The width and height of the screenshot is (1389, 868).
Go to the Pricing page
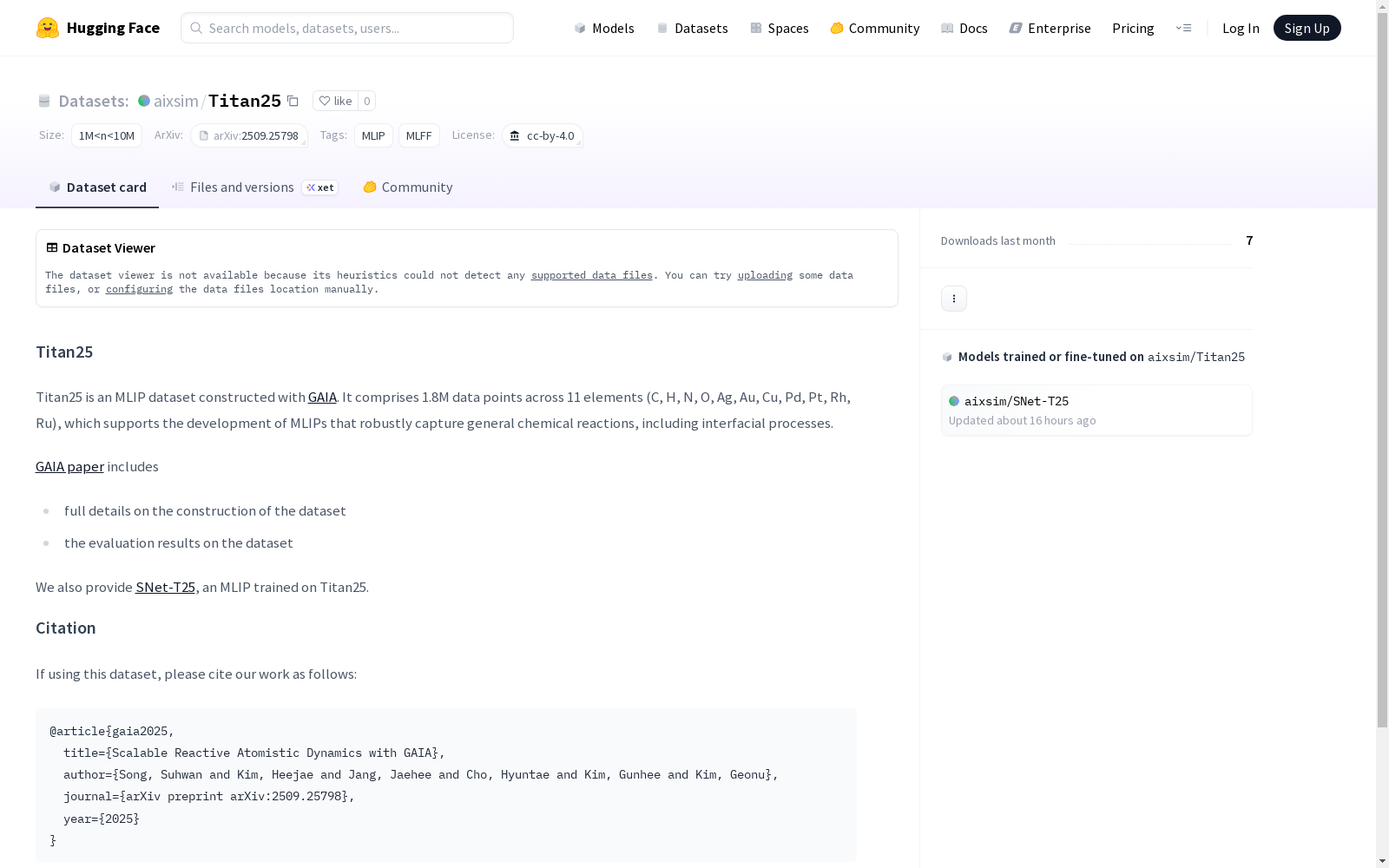click(1133, 28)
